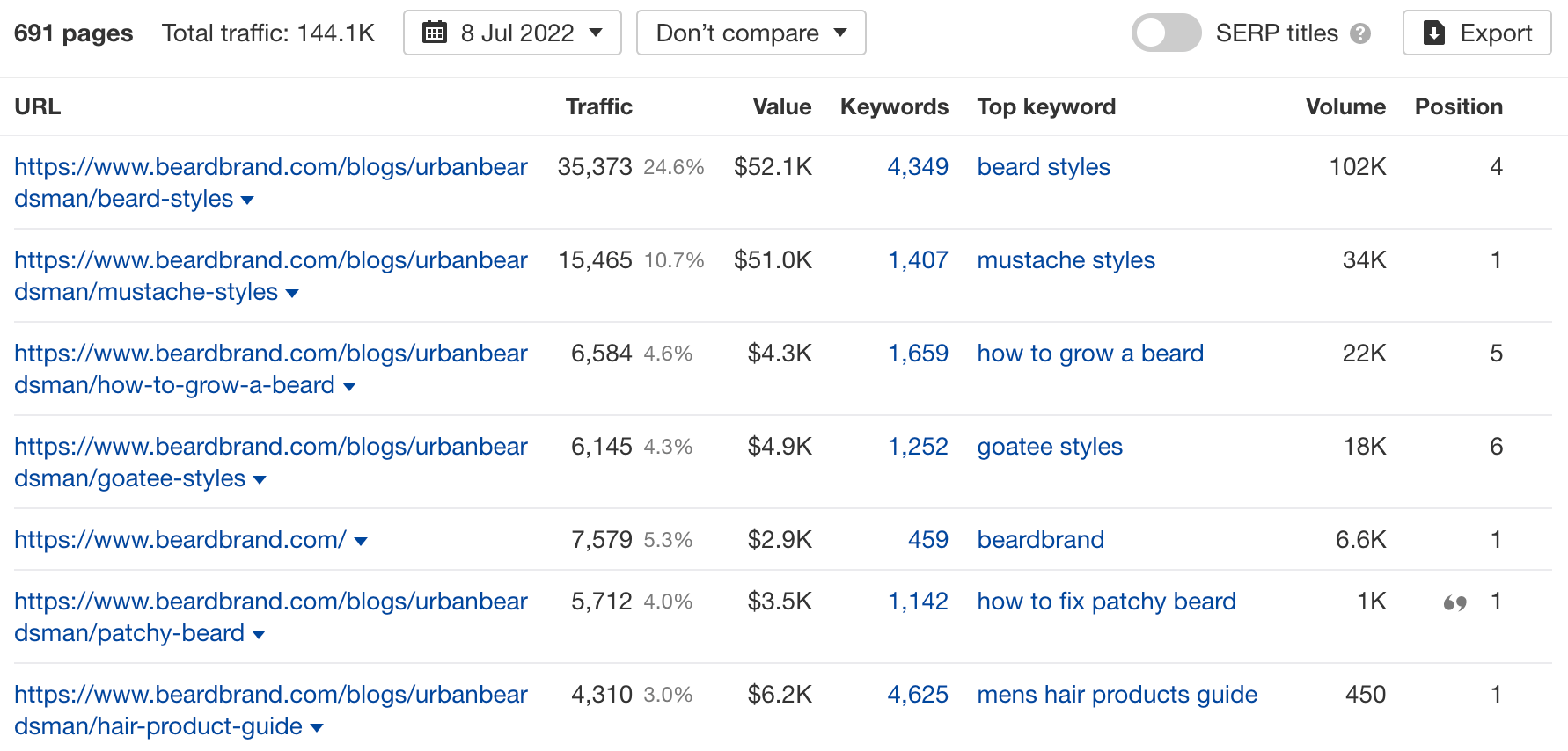Click the 6.6K volume cell
This screenshot has height=751, width=1568.
(1361, 540)
